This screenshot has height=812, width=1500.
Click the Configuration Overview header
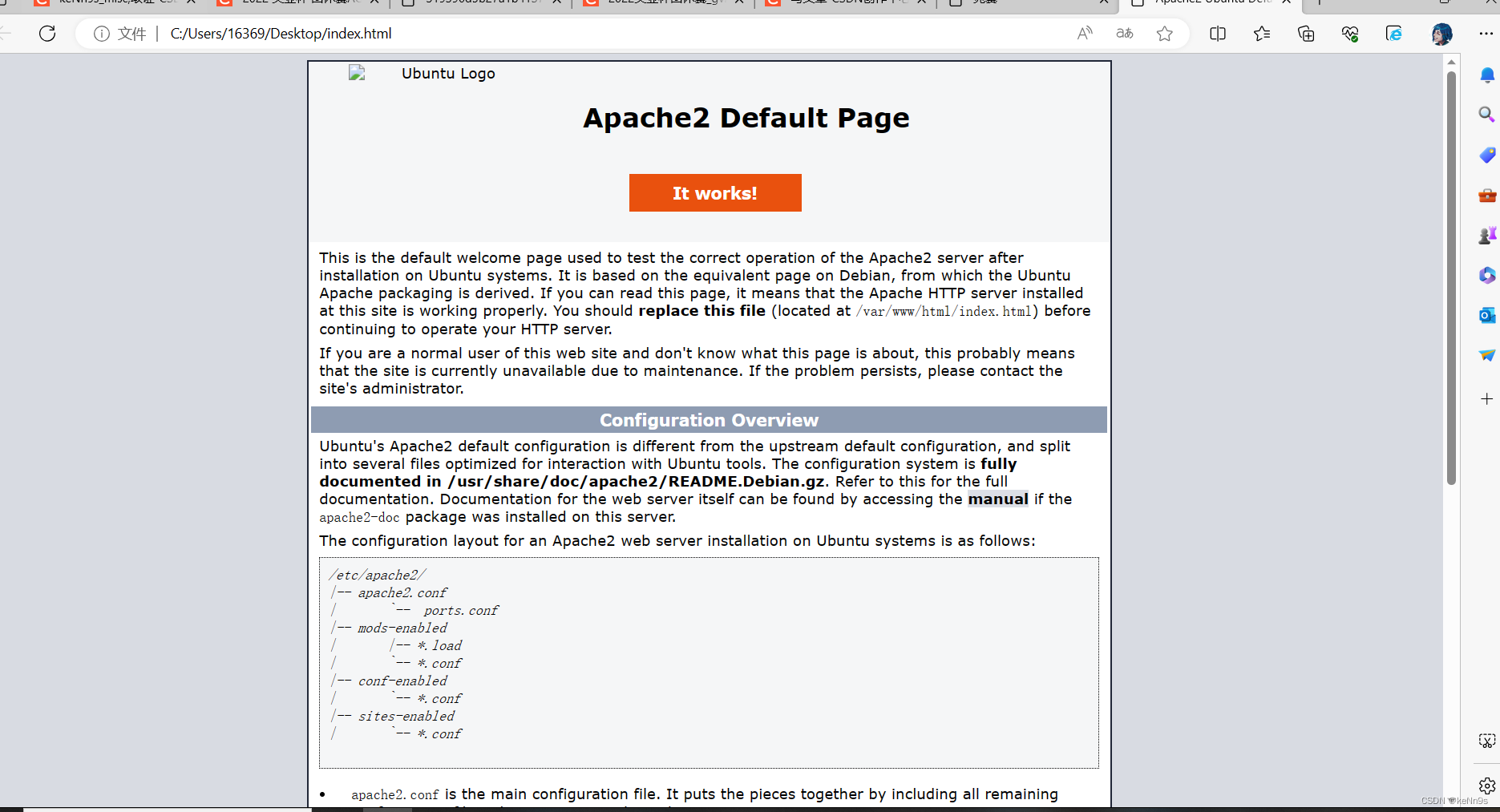pyautogui.click(x=709, y=420)
